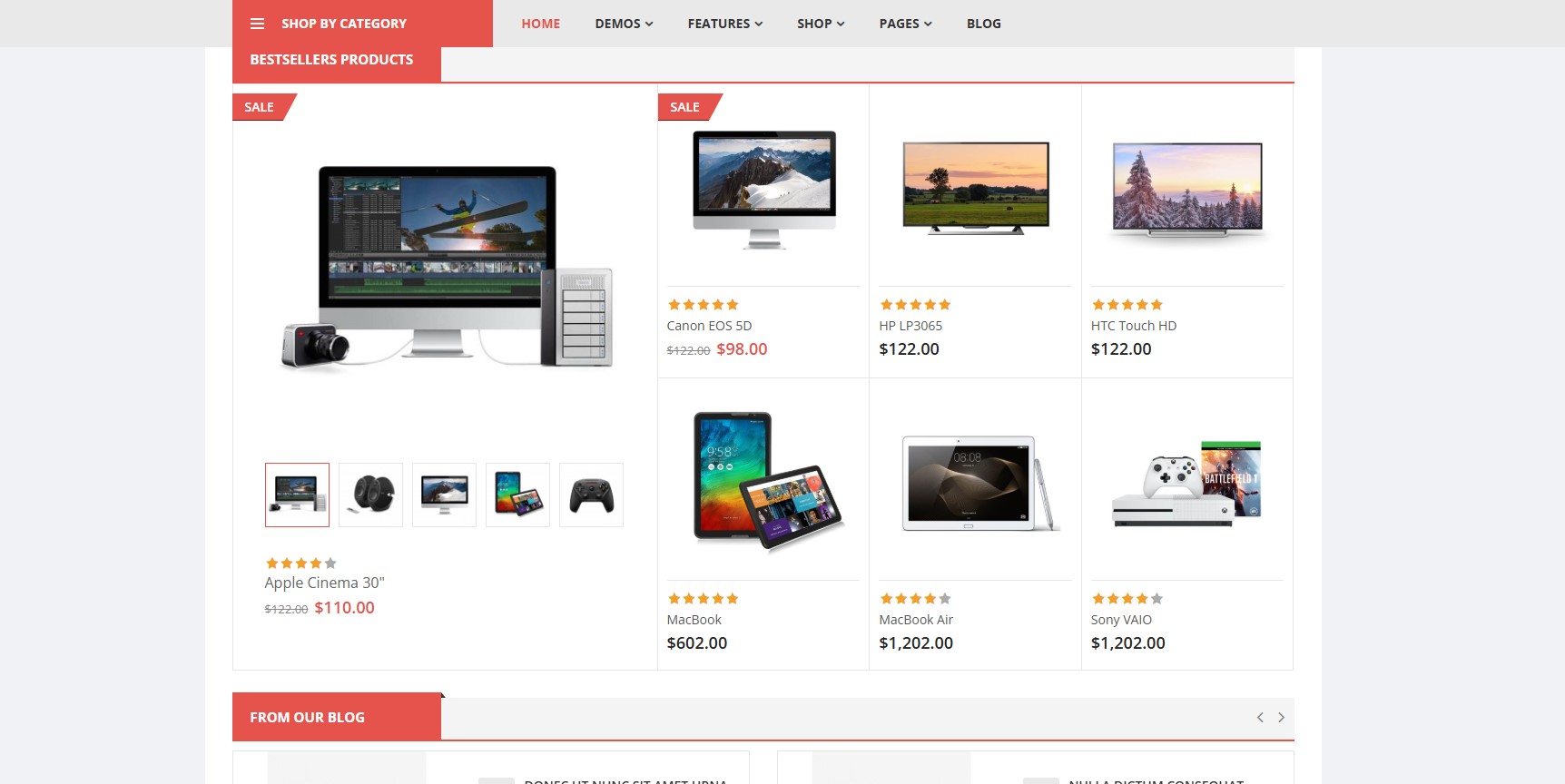Viewport: 1565px width, 784px height.
Task: Open the Shop By Category hamburger menu icon
Action: click(257, 24)
